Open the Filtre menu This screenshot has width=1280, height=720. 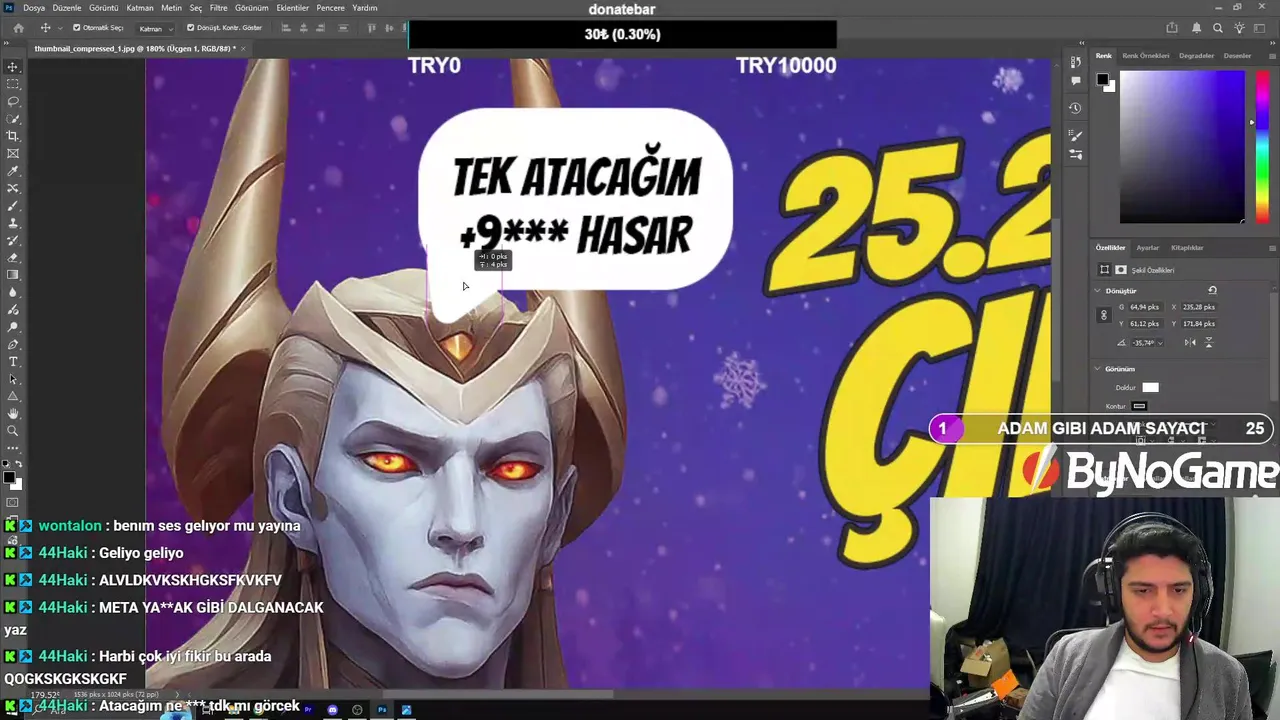point(219,8)
